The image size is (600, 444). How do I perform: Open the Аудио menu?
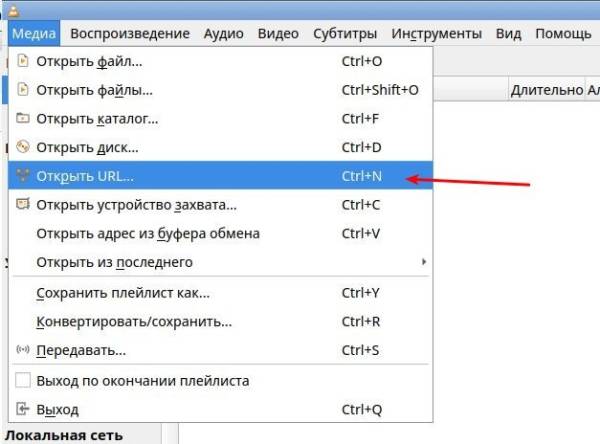click(223, 33)
